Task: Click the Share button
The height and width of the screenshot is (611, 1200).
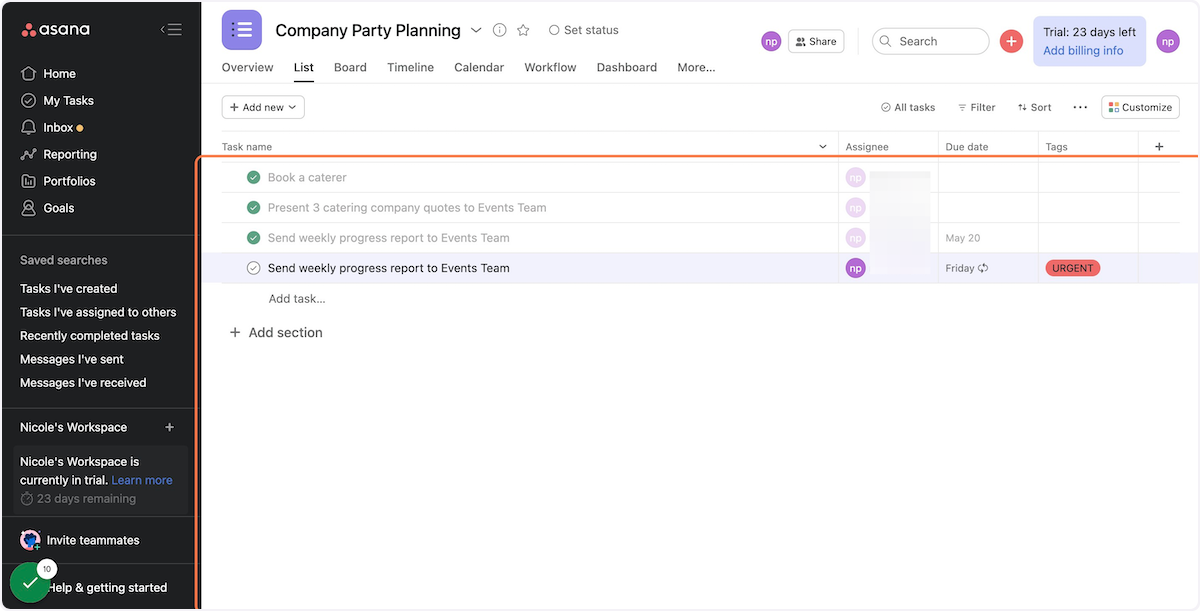Action: click(816, 41)
